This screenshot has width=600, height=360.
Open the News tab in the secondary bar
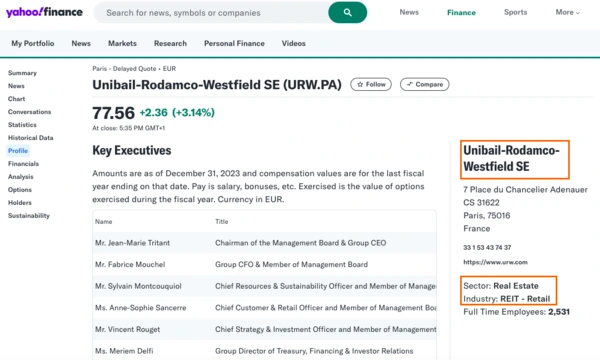[x=81, y=44]
